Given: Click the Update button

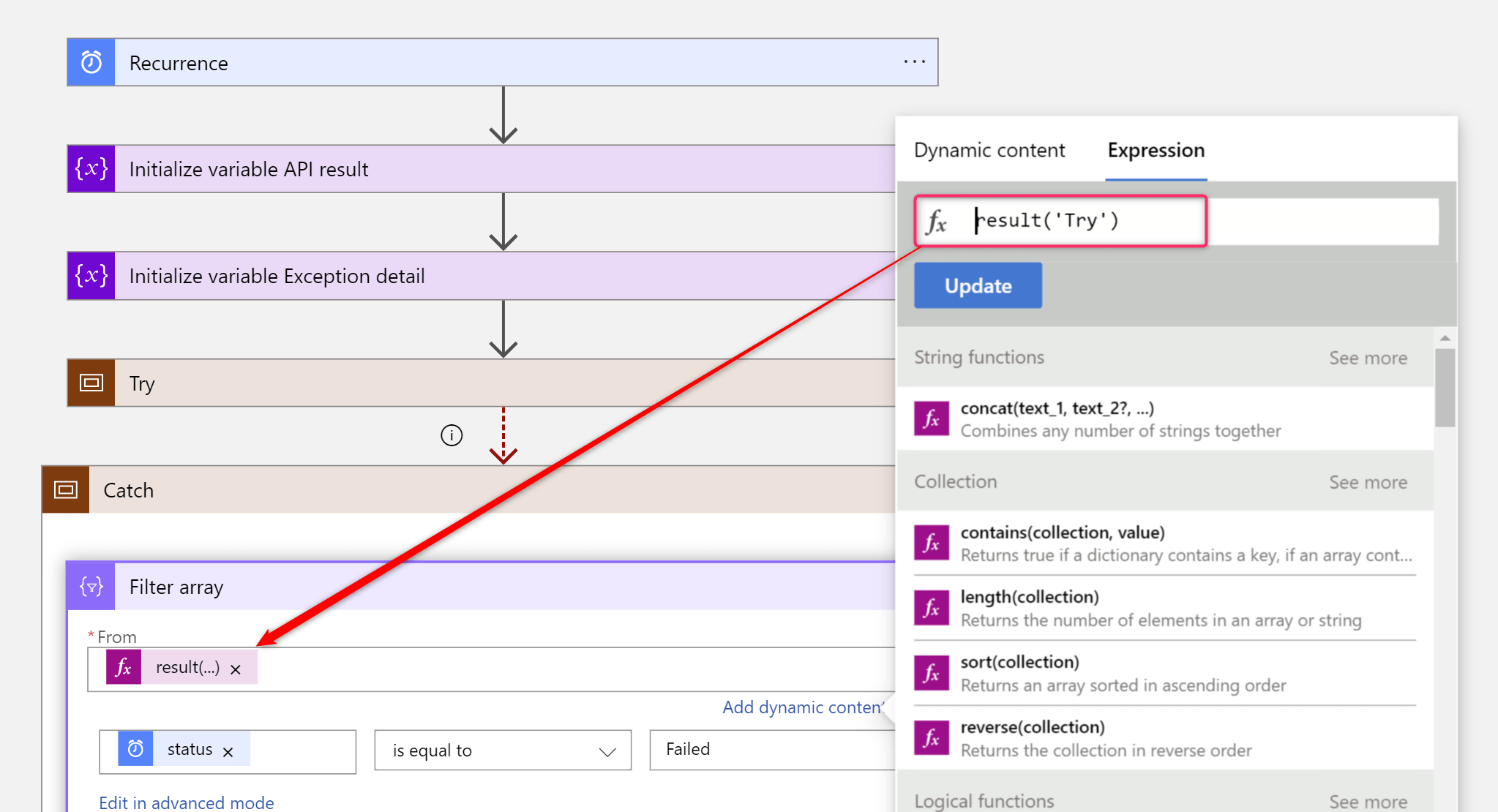Looking at the screenshot, I should pyautogui.click(x=977, y=285).
